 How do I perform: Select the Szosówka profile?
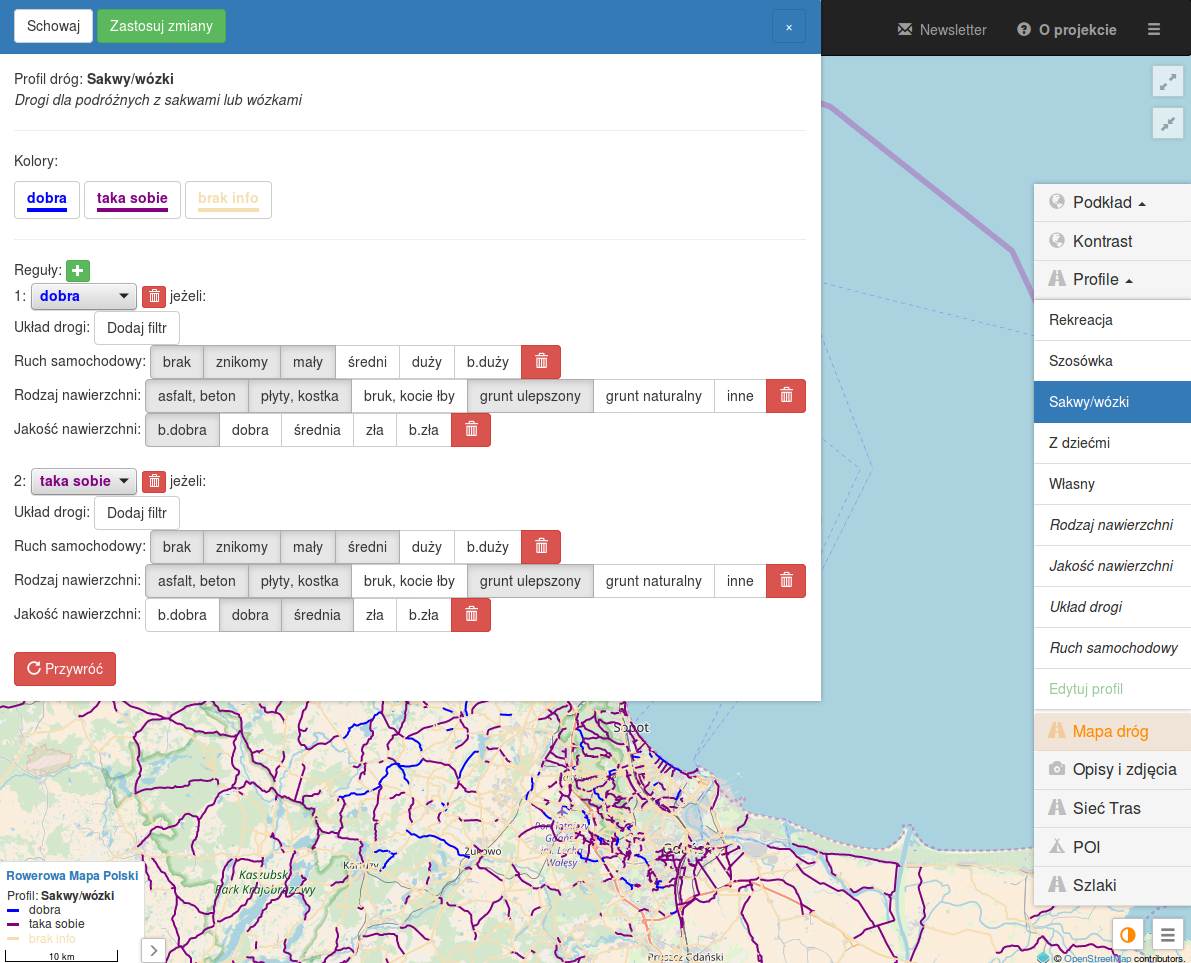[1080, 361]
